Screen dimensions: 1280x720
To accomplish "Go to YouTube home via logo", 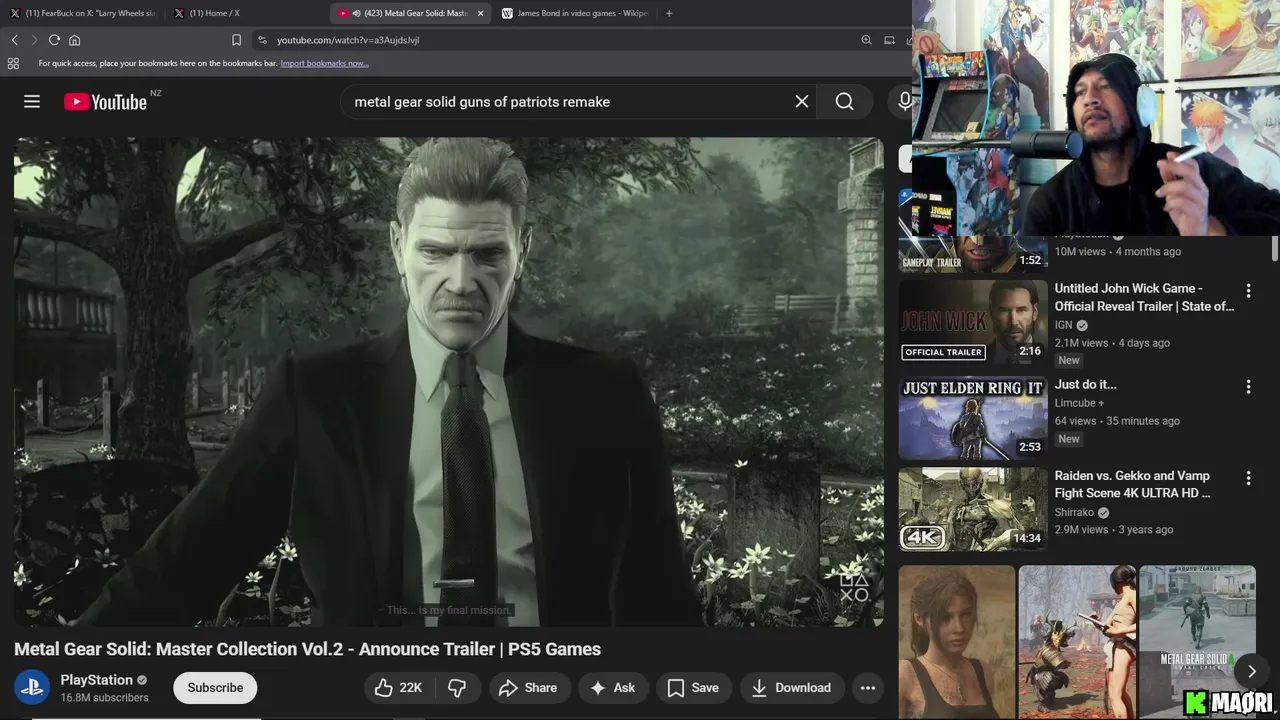I will [105, 102].
